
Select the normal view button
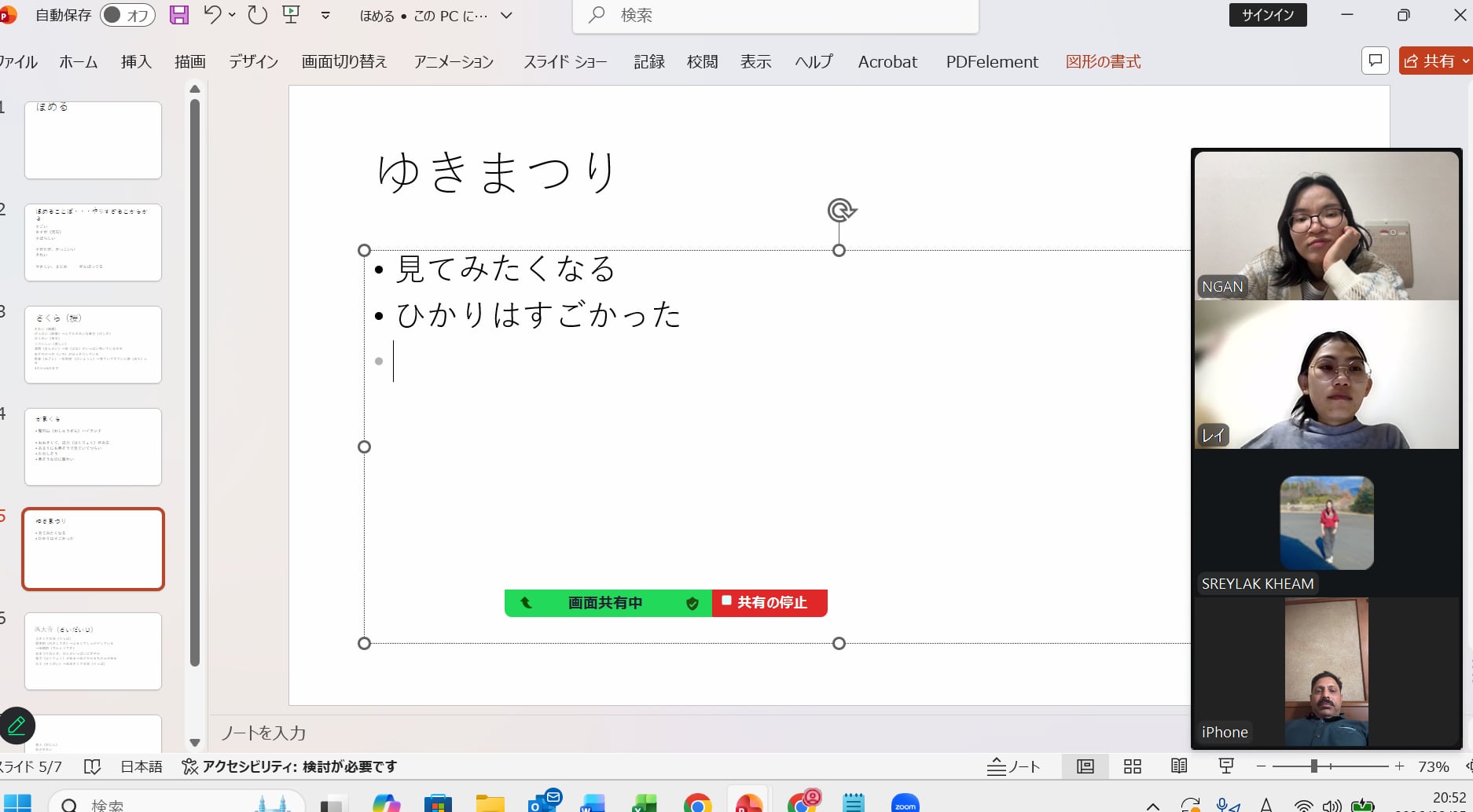(1085, 766)
